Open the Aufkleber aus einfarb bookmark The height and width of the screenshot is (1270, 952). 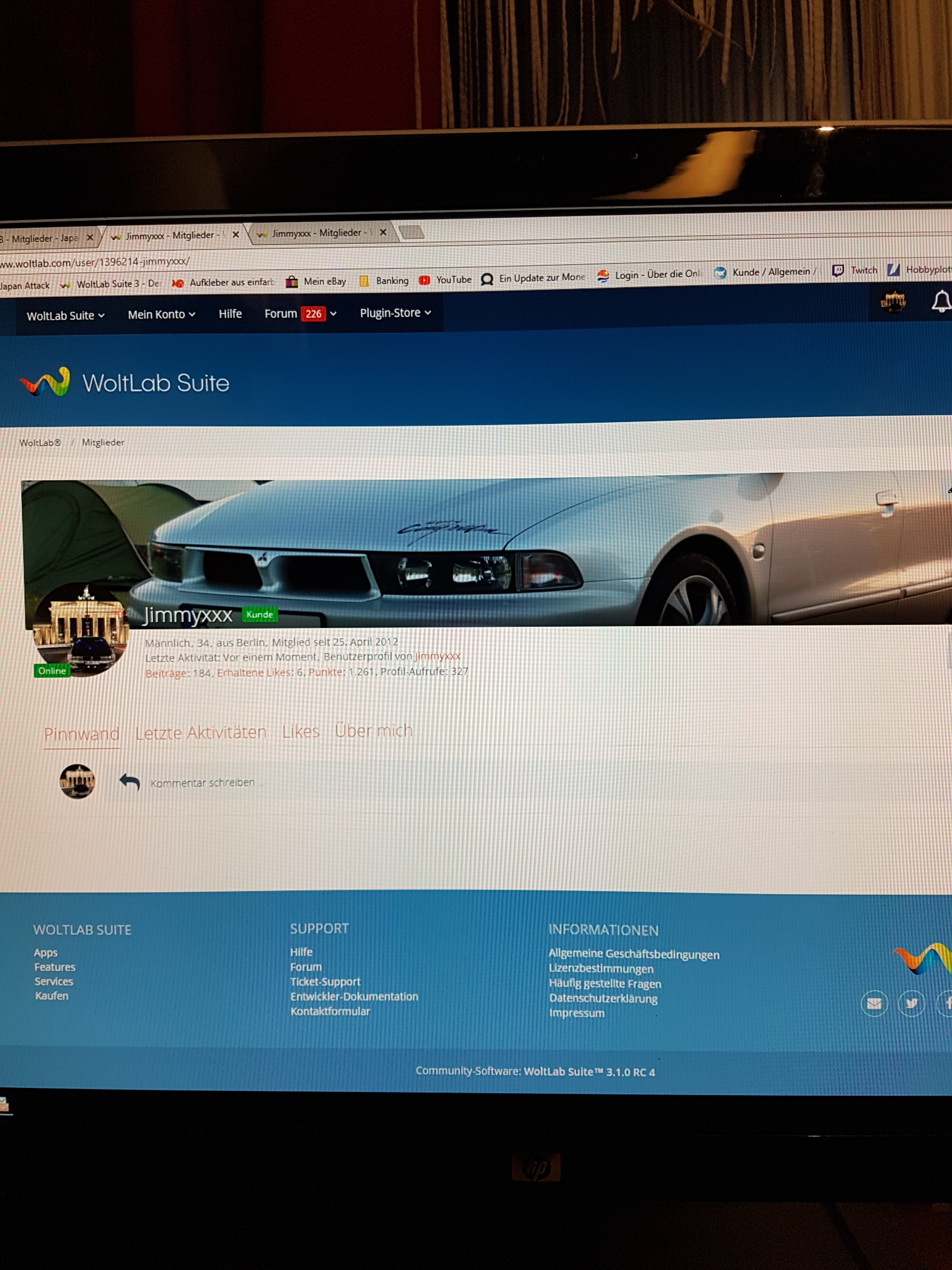tap(224, 283)
